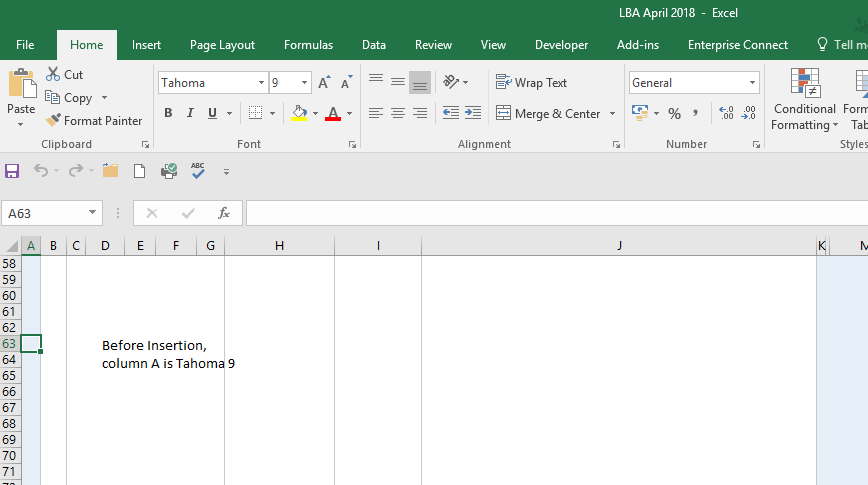868x485 pixels.
Task: Launch the Alignment settings dialog launcher
Action: 616,145
